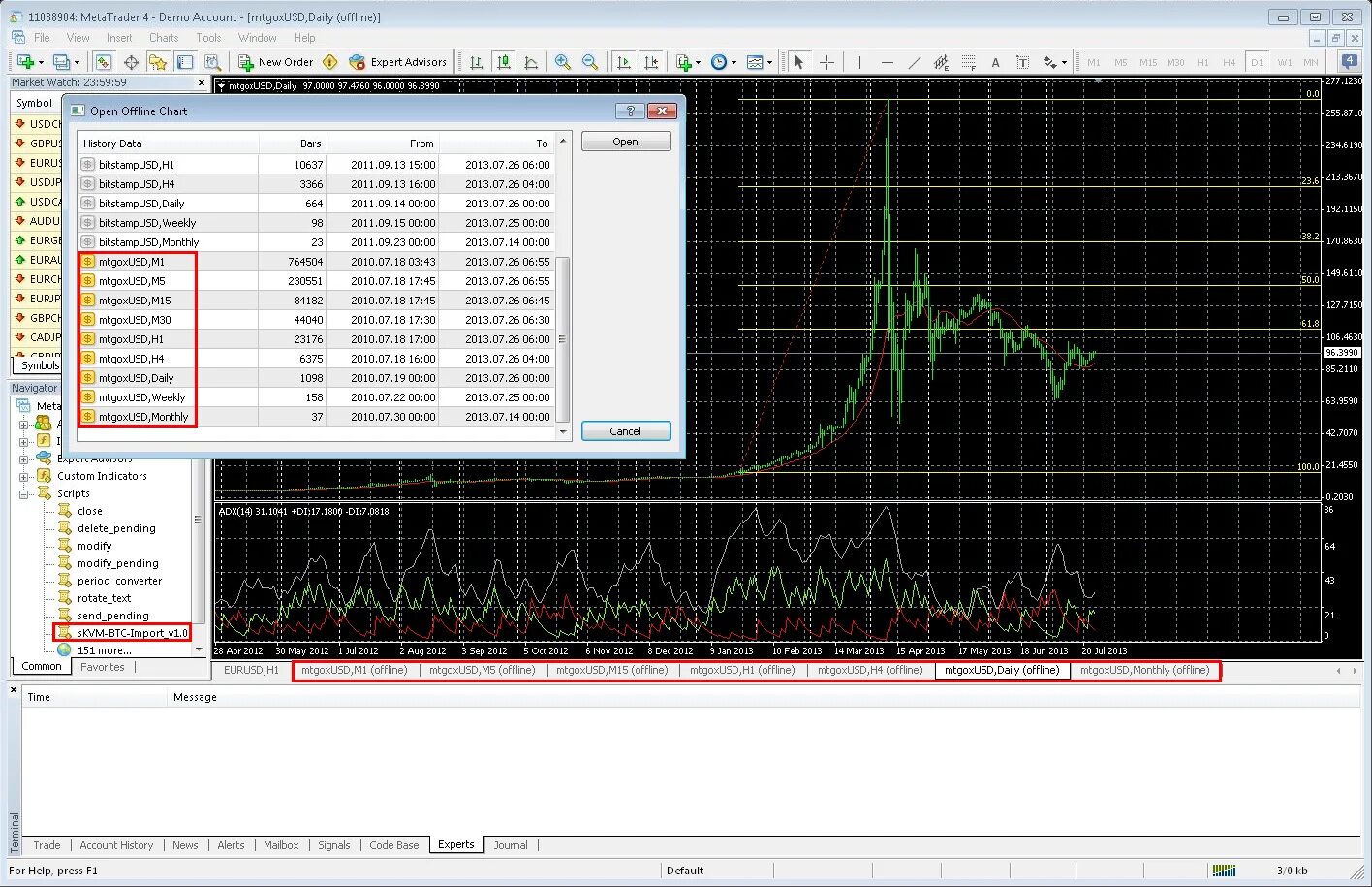Open the New Chart dropdown arrow

(x=40, y=62)
